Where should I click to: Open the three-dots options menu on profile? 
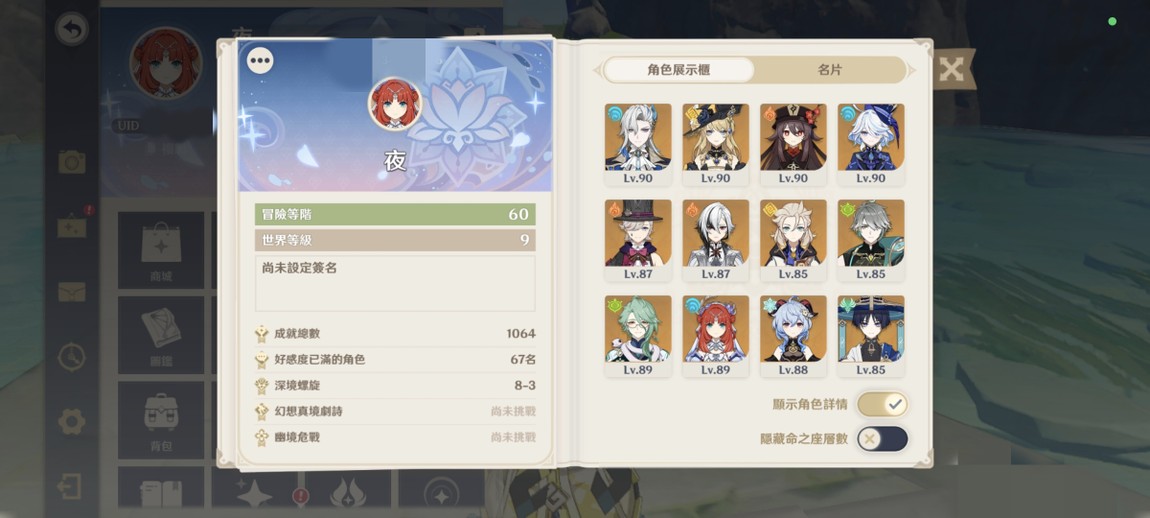point(260,60)
